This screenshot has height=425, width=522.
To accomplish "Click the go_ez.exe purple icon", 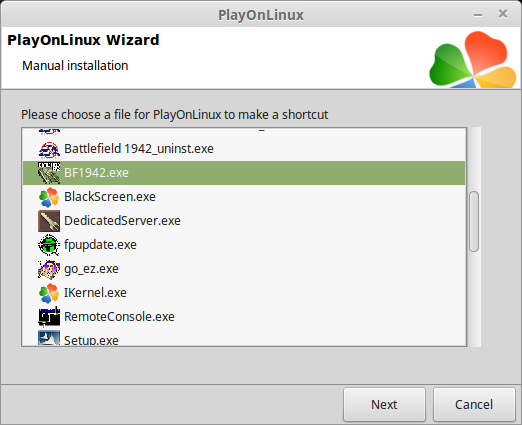I will coord(49,269).
